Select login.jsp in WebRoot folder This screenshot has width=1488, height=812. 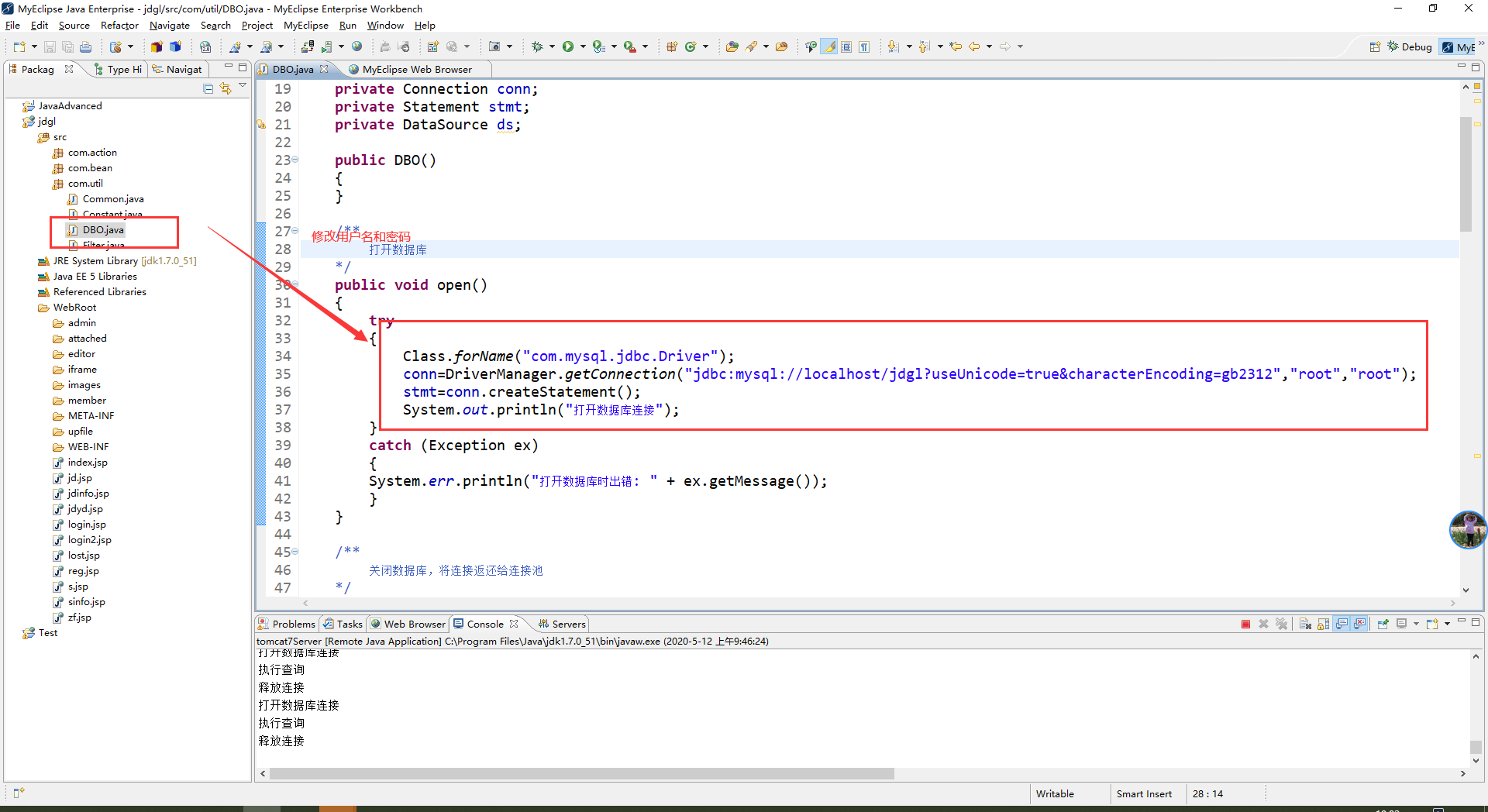pos(87,525)
